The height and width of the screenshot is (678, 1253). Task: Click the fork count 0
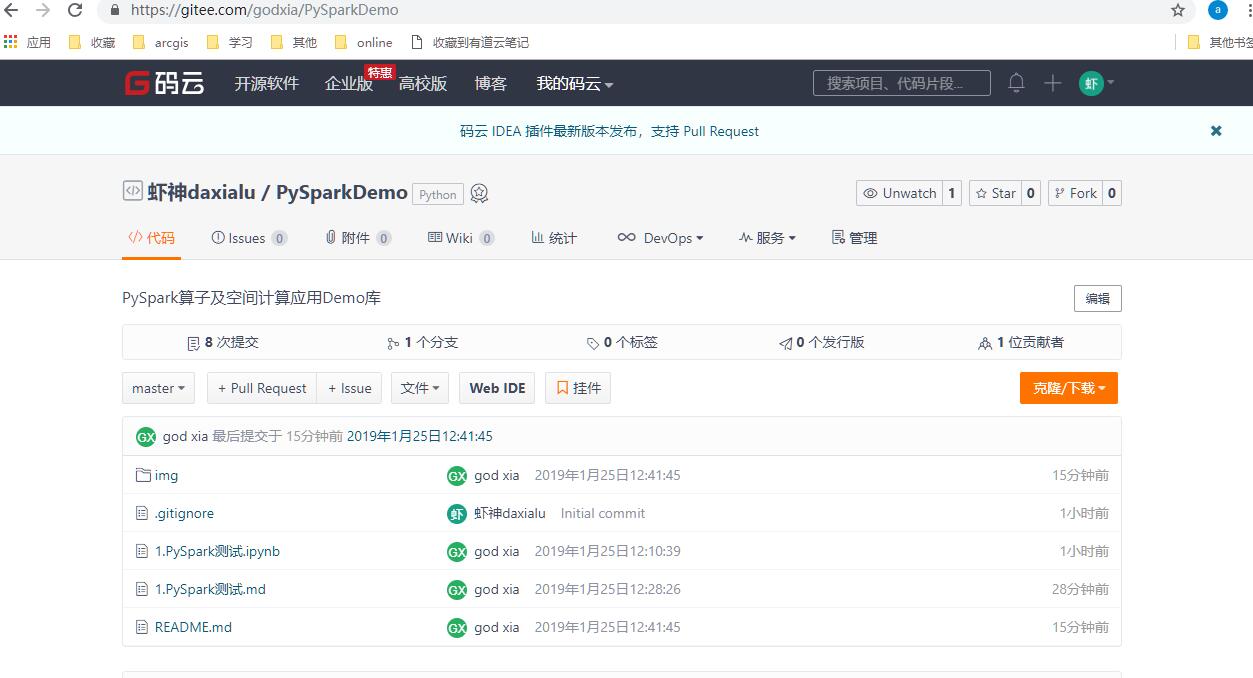[1112, 193]
